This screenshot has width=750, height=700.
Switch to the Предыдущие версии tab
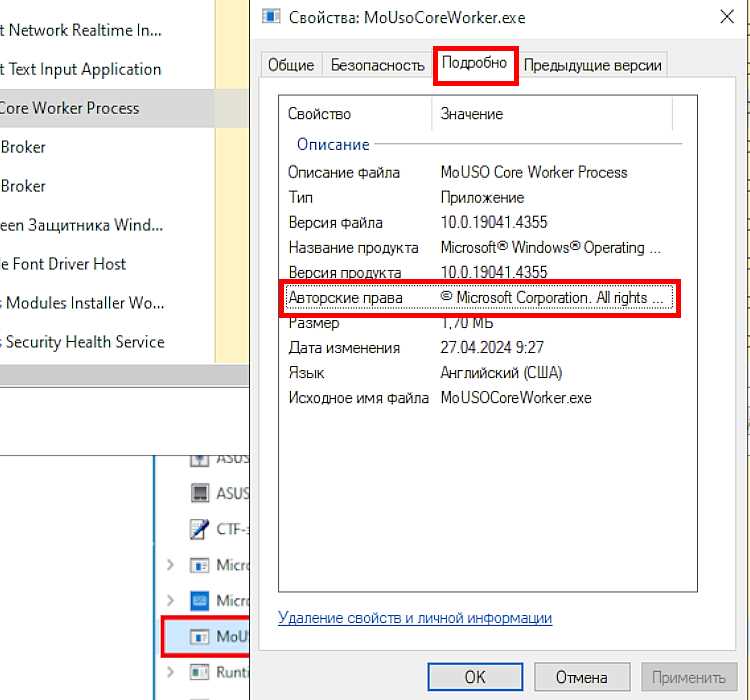pyautogui.click(x=593, y=65)
